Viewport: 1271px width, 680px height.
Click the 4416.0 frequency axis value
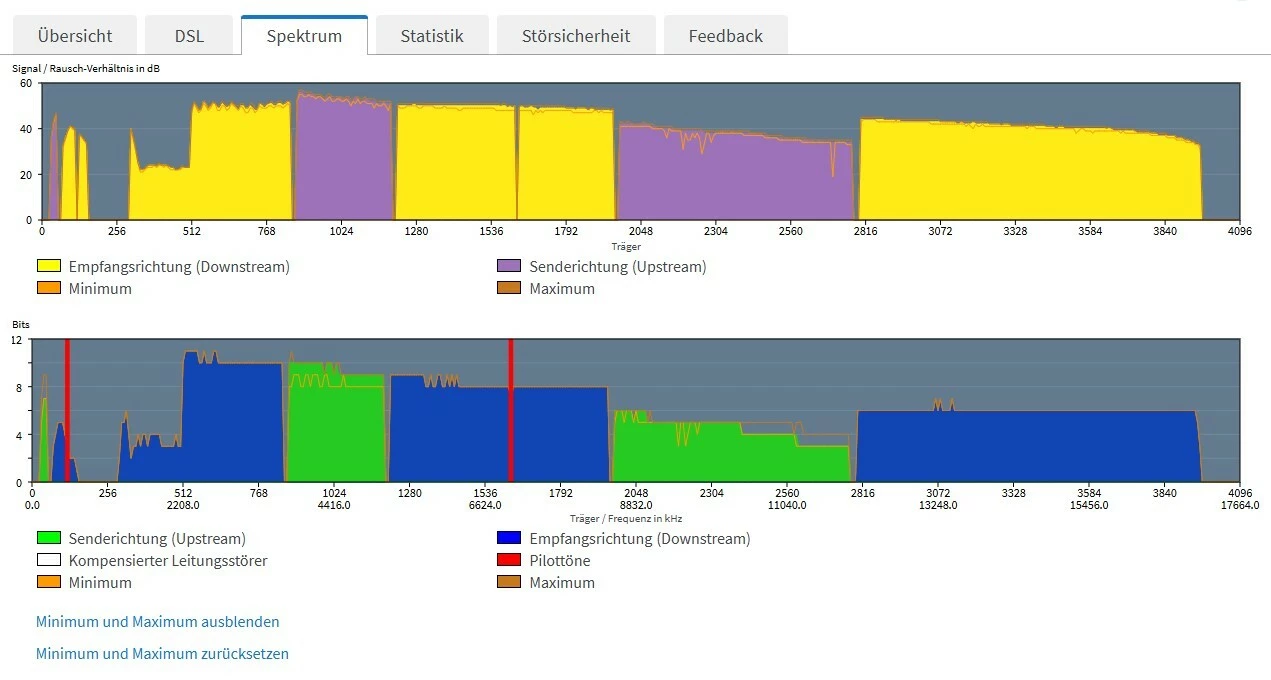334,505
